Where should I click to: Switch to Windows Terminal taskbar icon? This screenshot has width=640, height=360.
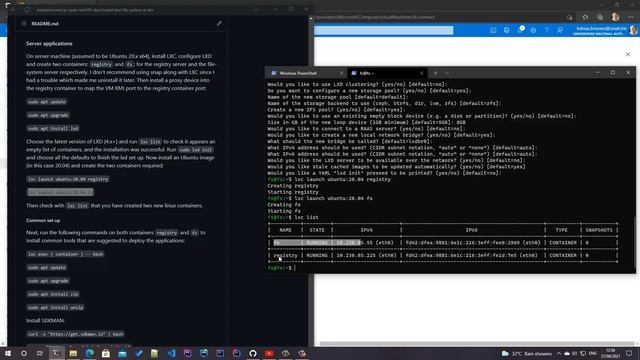pyautogui.click(x=56, y=353)
